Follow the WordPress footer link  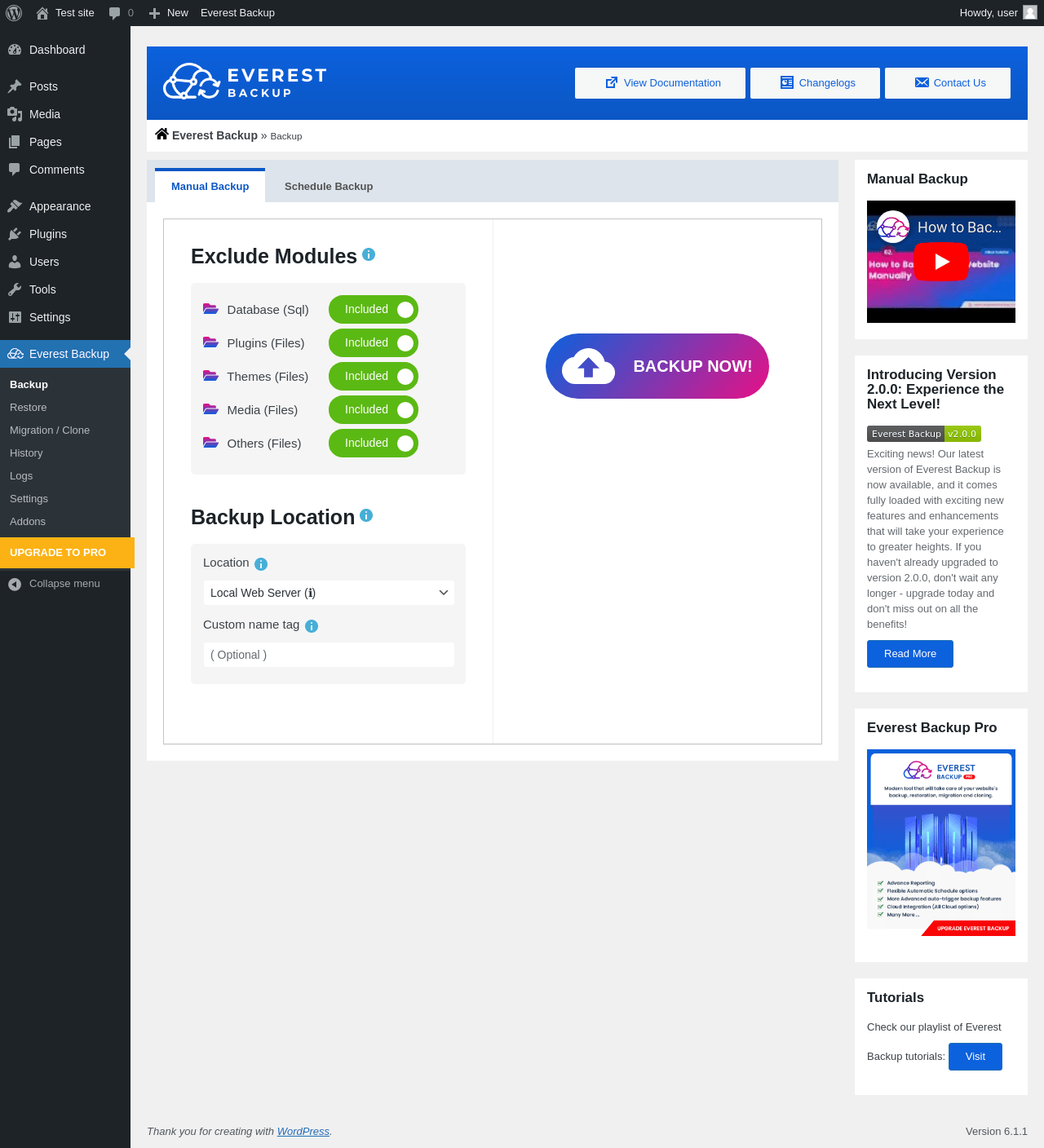303,1132
